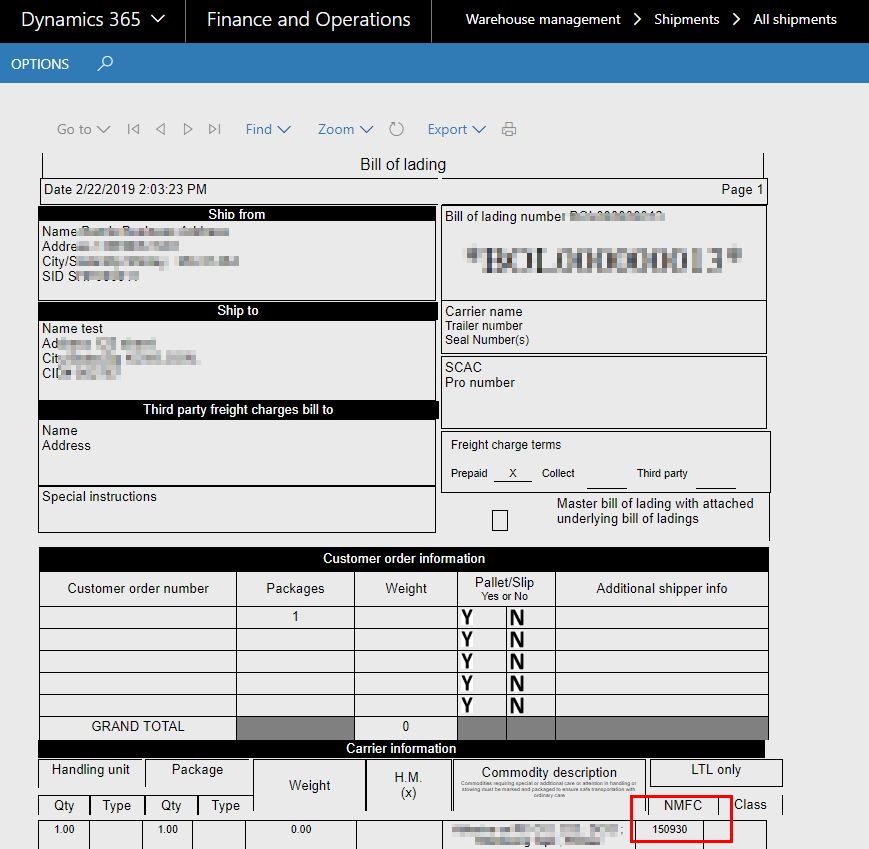This screenshot has width=869, height=849.
Task: Go to previous report page
Action: [160, 129]
